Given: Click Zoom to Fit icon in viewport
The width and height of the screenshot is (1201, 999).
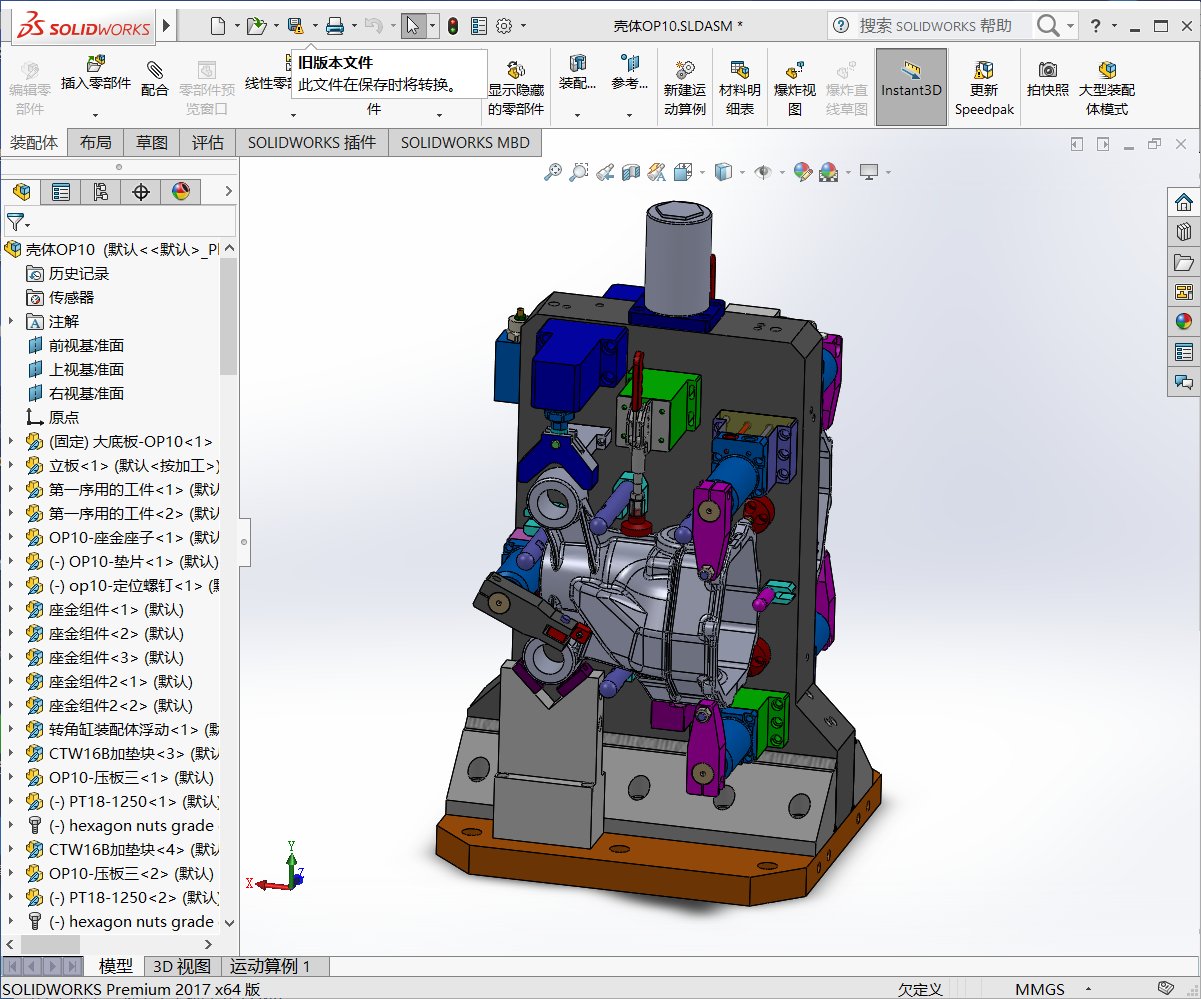Looking at the screenshot, I should (x=553, y=173).
